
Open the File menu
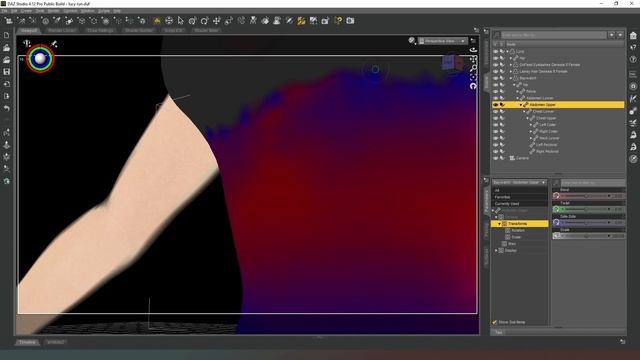4,11
